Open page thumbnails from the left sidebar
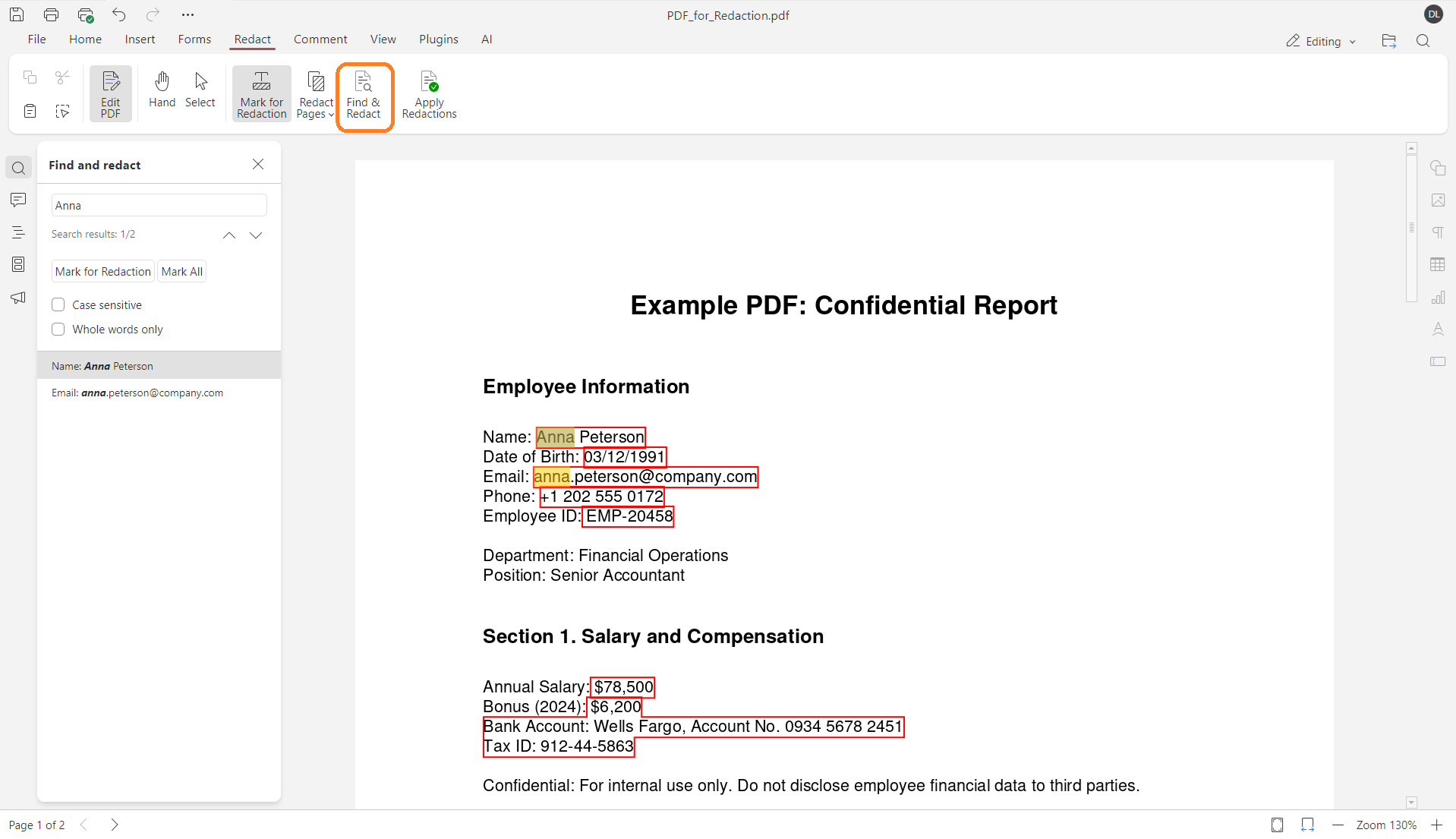Screen dimensions: 1456x839 coord(17,264)
